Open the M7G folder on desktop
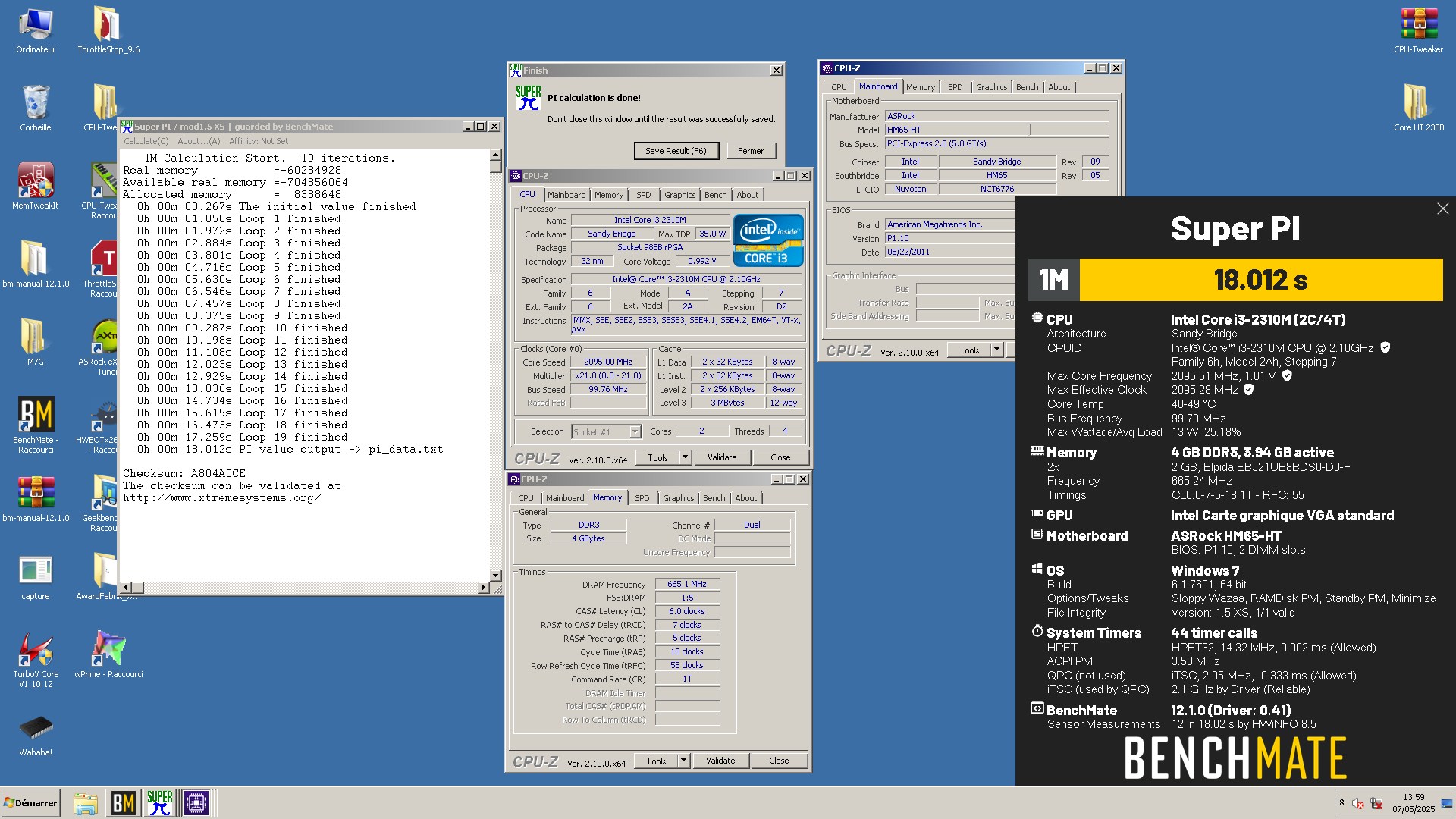This screenshot has width=1456, height=819. pyautogui.click(x=36, y=342)
